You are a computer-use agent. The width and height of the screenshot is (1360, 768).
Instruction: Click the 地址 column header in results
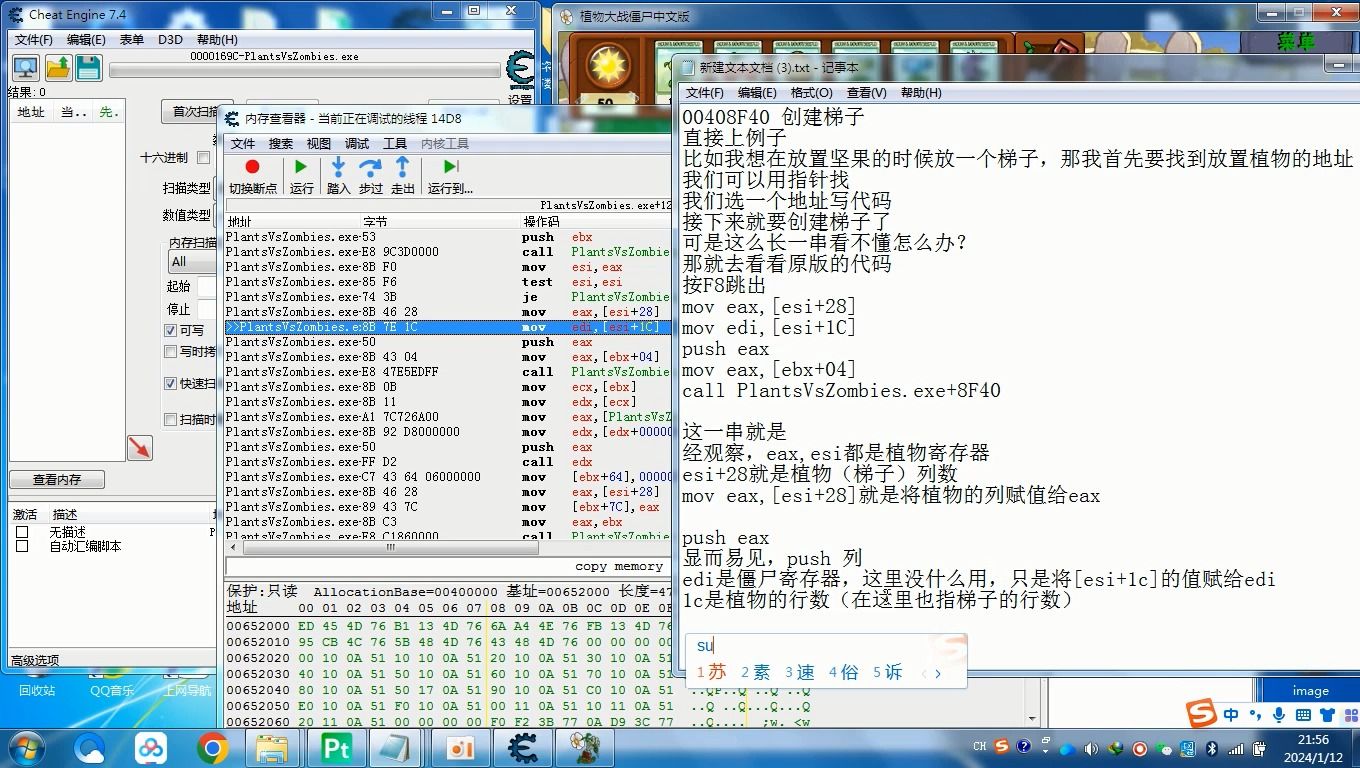31,112
